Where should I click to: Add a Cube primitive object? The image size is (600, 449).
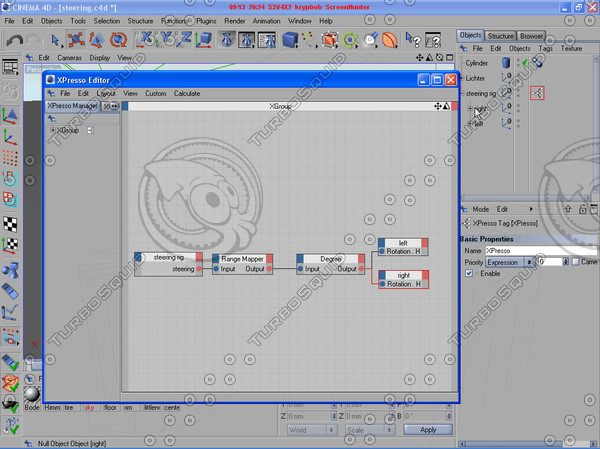click(x=290, y=40)
